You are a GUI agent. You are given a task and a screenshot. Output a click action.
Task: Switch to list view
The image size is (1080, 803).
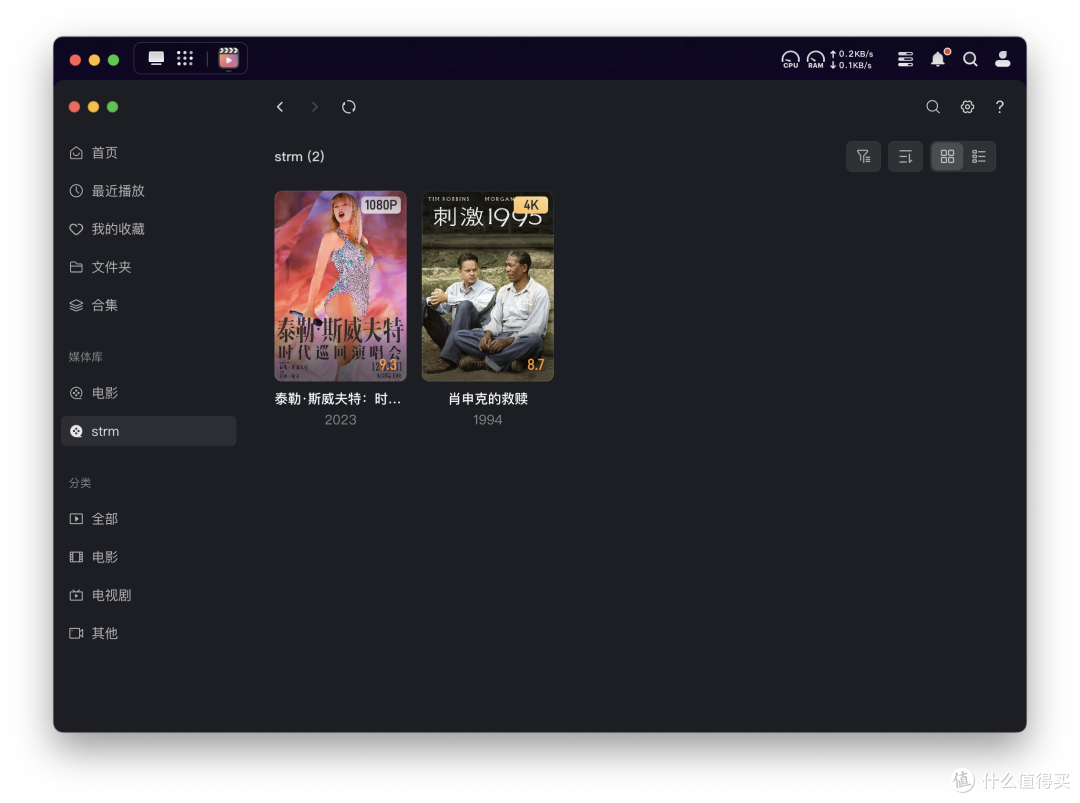click(979, 156)
